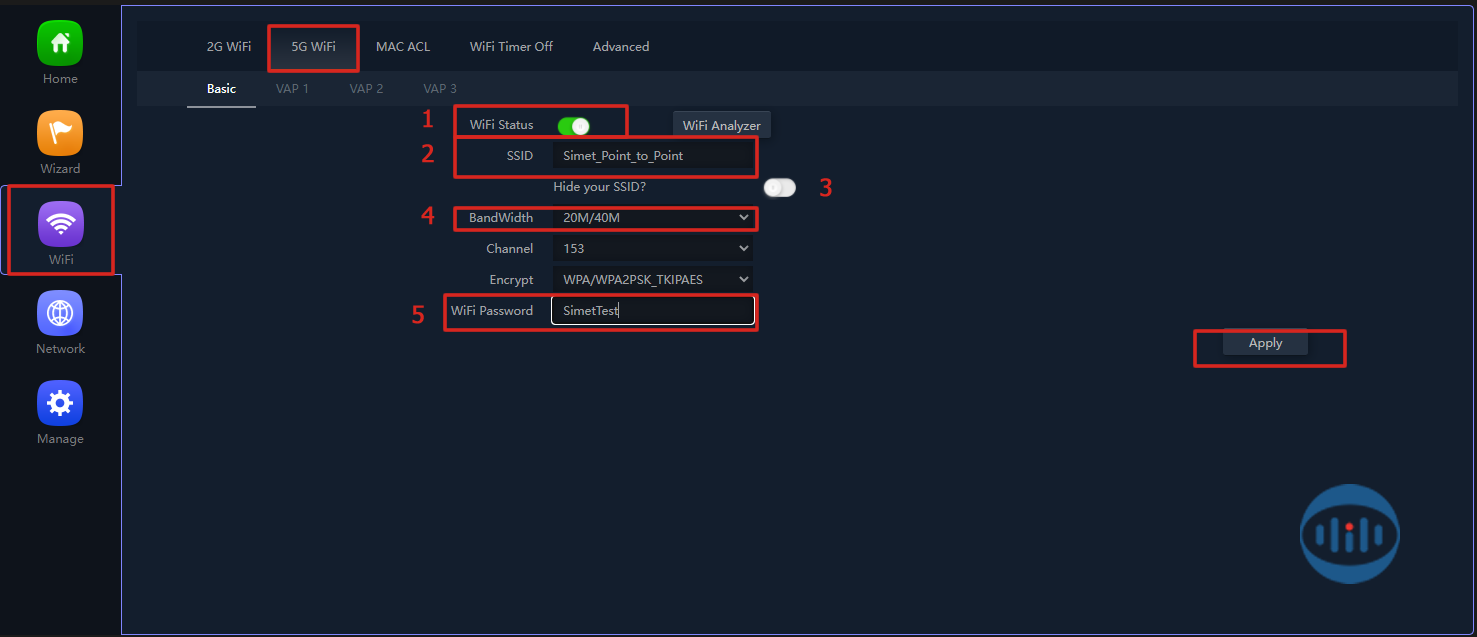Switch to the 2G WiFi tab
1477x637 pixels.
point(229,47)
